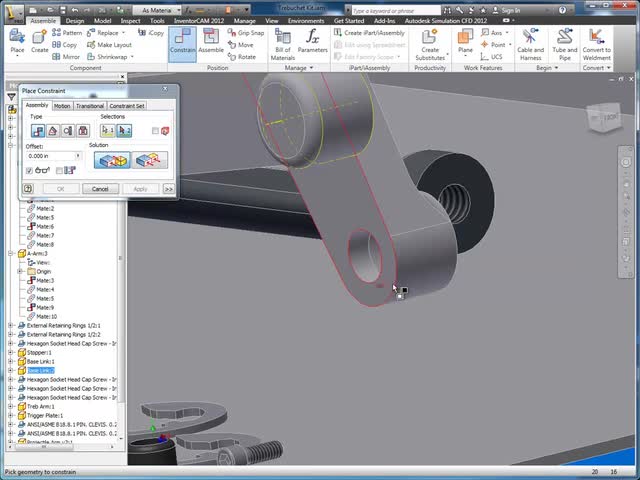The height and width of the screenshot is (480, 640).
Task: Open the Design ribbon tab
Action: click(75, 21)
